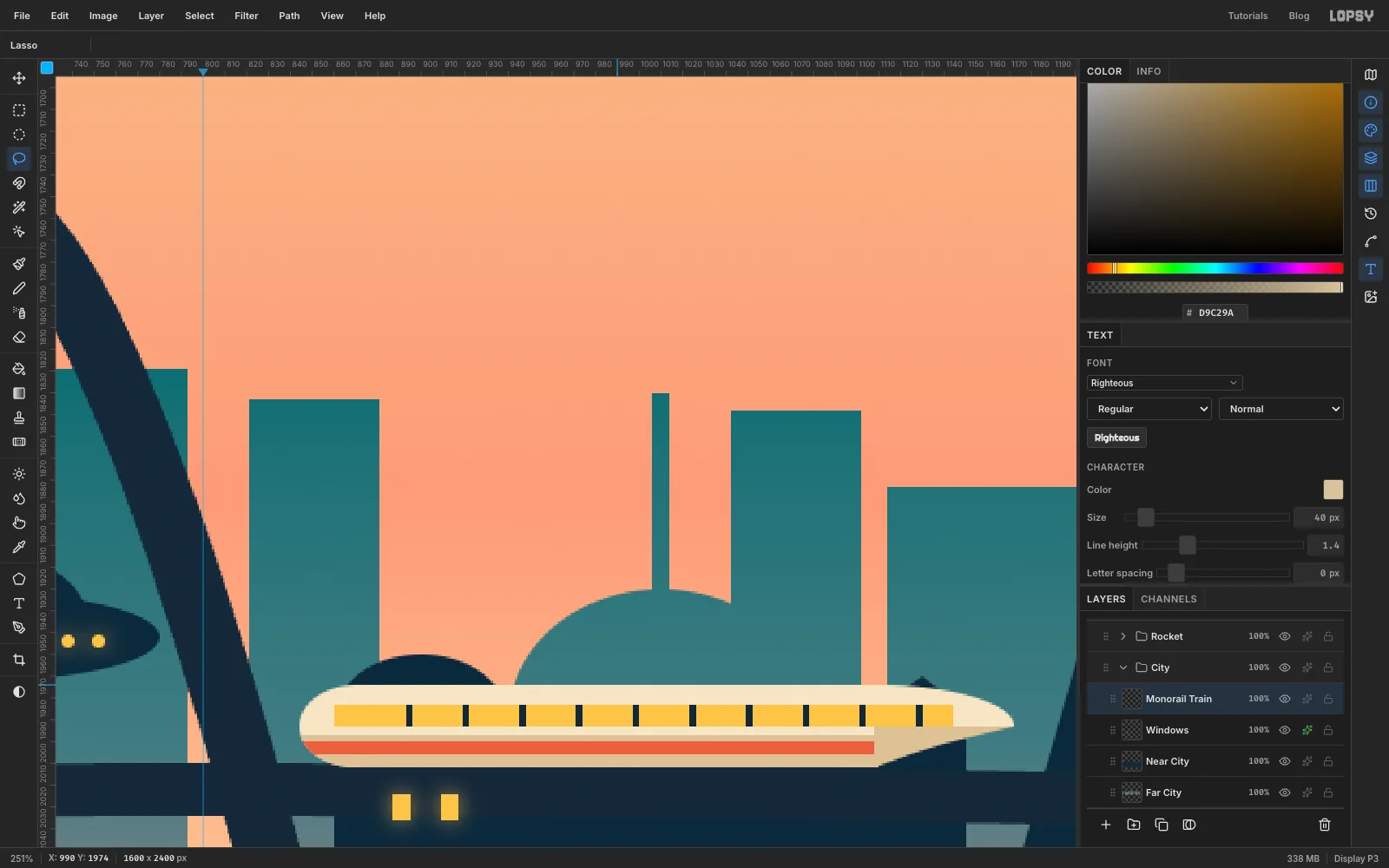Select the Crop tool

pyautogui.click(x=19, y=660)
